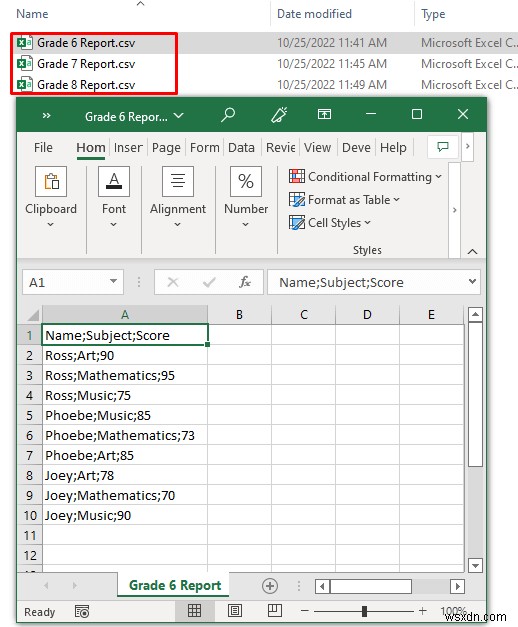Image resolution: width=518 pixels, height=627 pixels.
Task: Switch to the Formulas tab
Action: point(204,148)
